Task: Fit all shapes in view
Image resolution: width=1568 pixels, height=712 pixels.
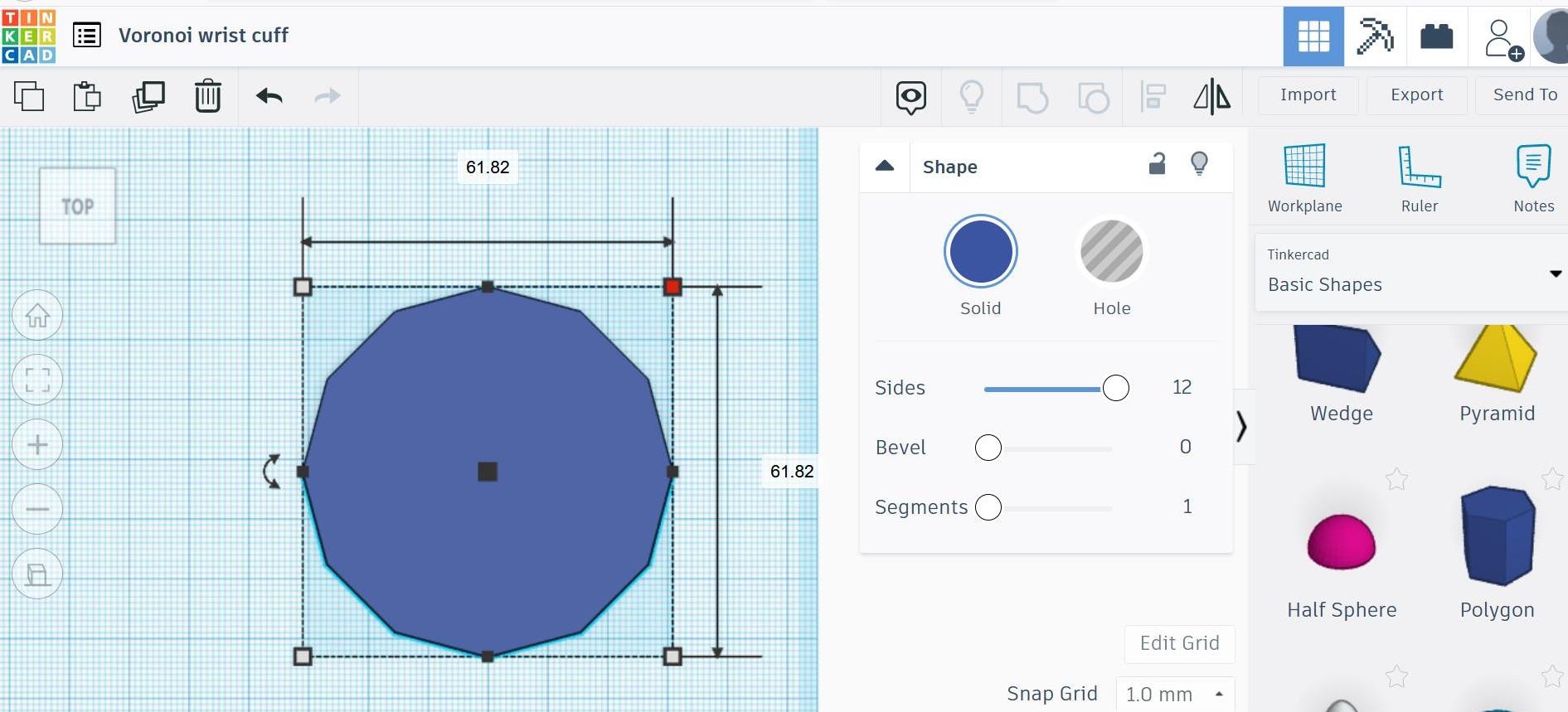Action: 37,380
